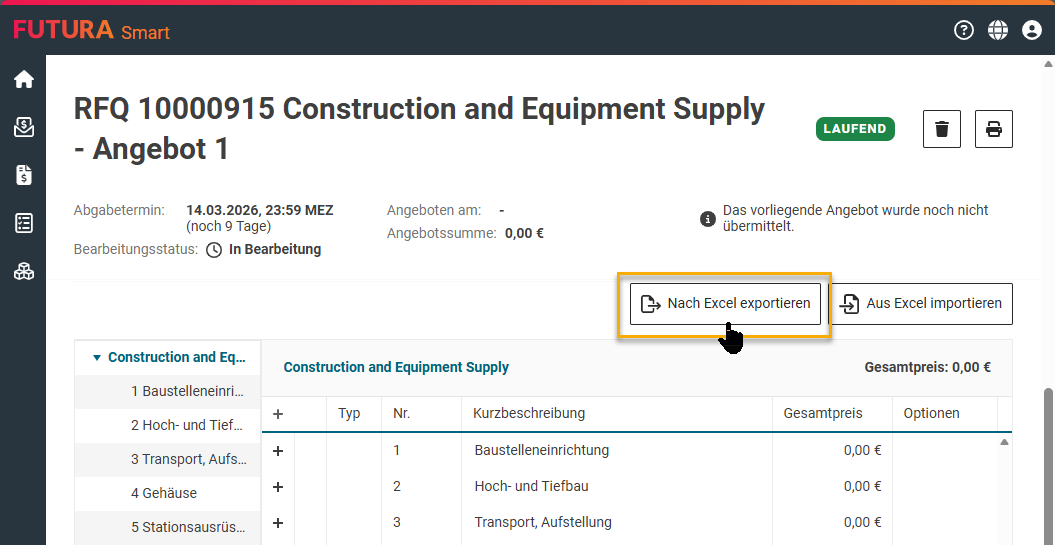Open the stacked cubes sidebar icon
The height and width of the screenshot is (545, 1055).
(x=23, y=271)
